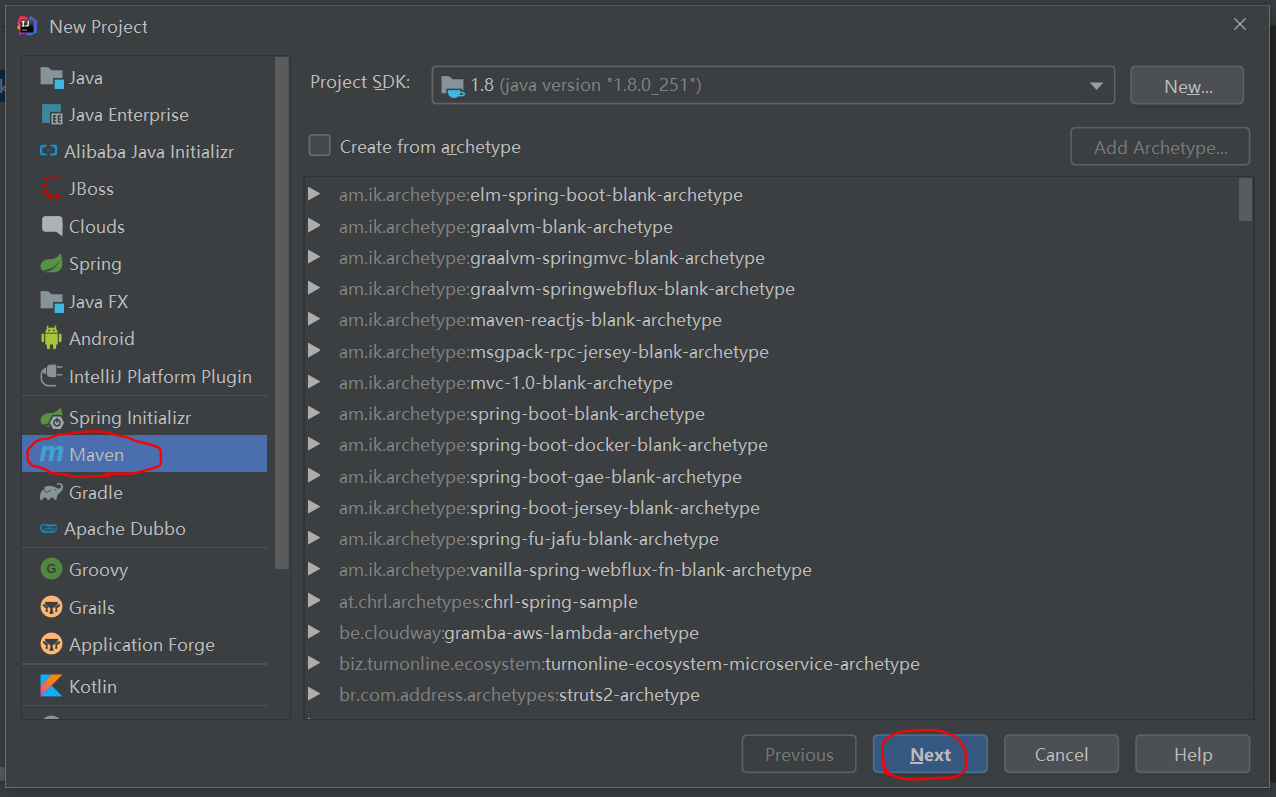1276x797 pixels.
Task: Expand spring-fu-jafu-blank-archetype node
Action: click(314, 538)
